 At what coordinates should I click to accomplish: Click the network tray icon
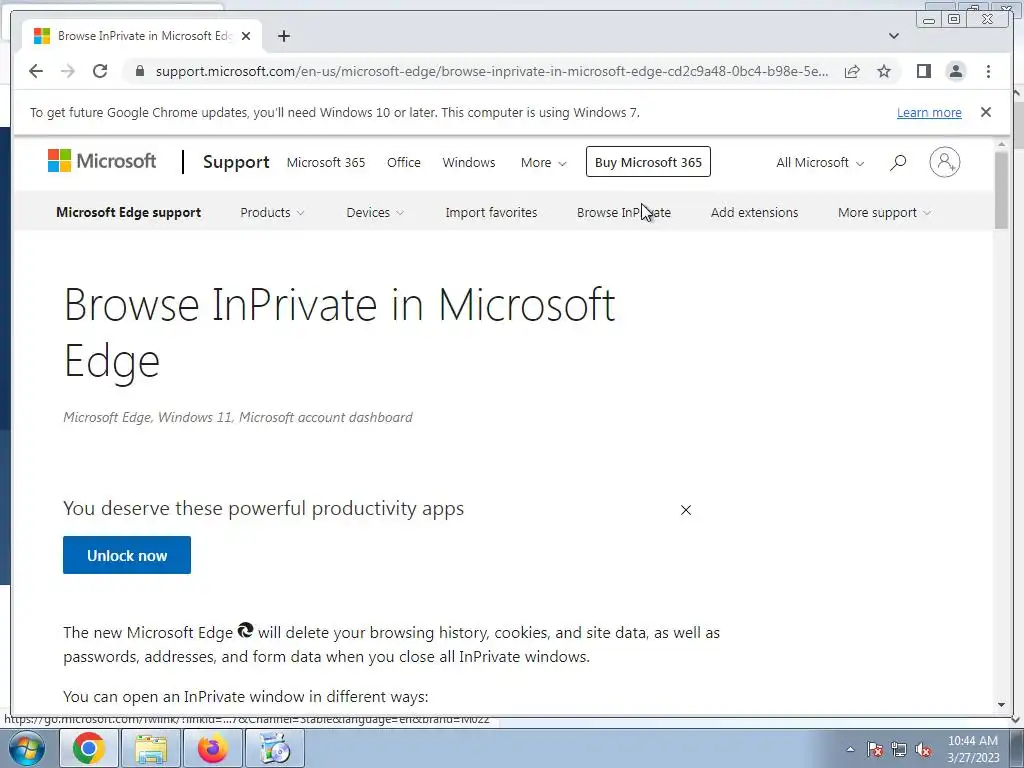pos(899,749)
